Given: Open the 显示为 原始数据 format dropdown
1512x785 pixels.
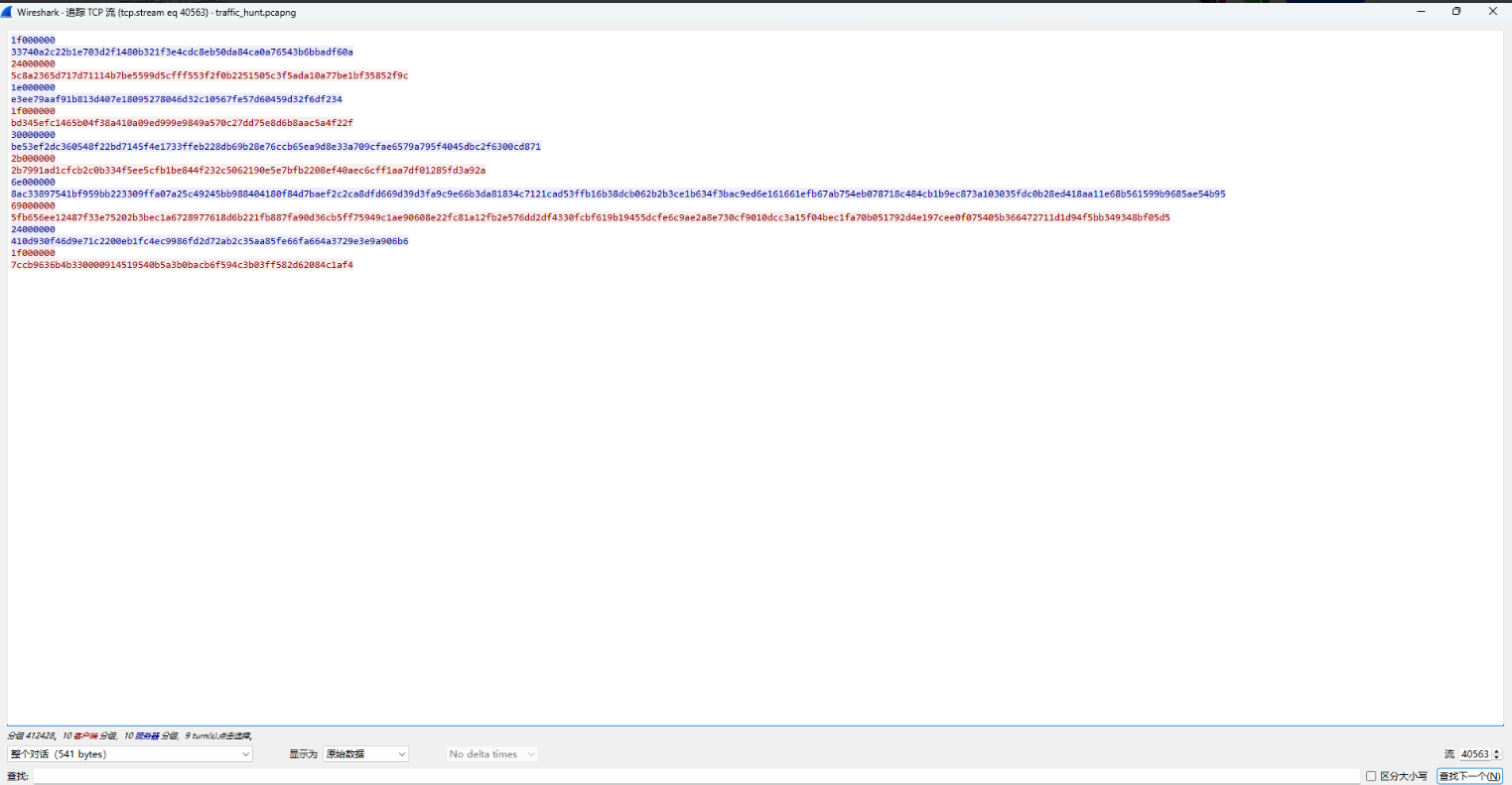Looking at the screenshot, I should coord(365,754).
